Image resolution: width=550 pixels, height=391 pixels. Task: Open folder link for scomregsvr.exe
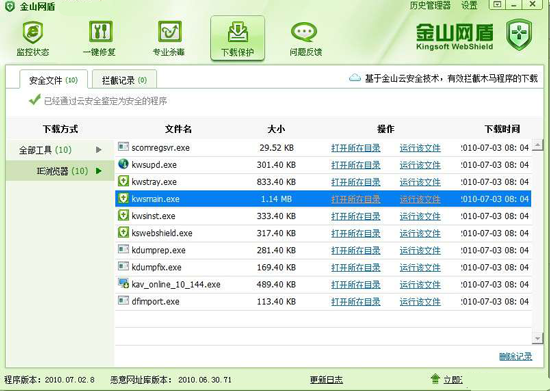356,148
